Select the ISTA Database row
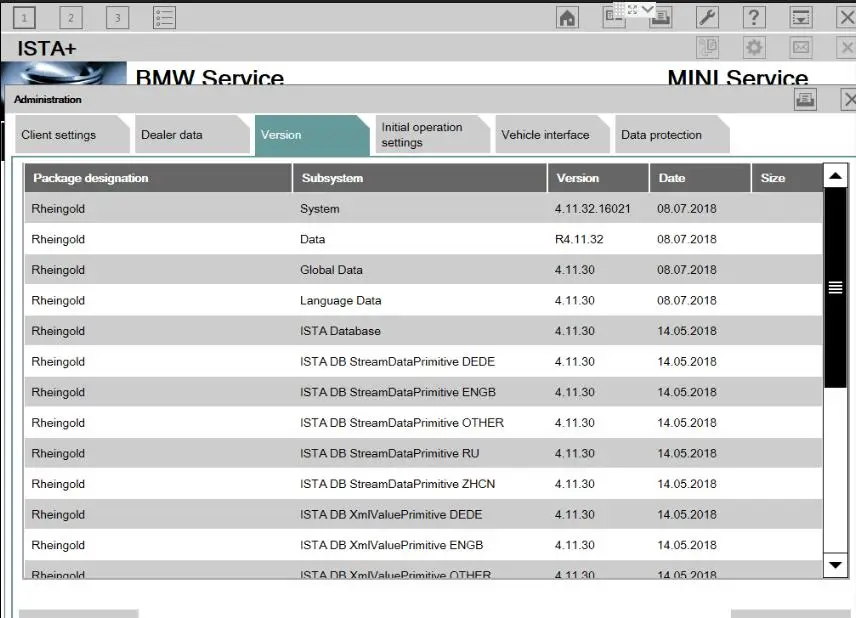The width and height of the screenshot is (856, 618). [x=423, y=331]
